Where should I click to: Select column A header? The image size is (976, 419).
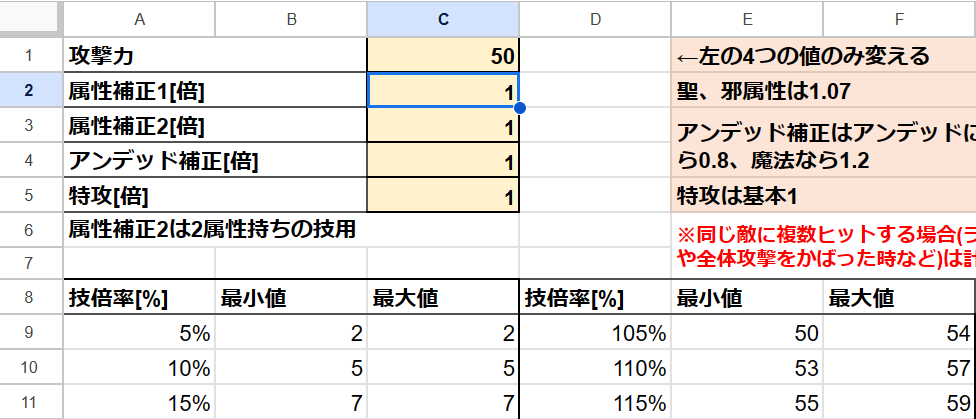click(x=139, y=19)
